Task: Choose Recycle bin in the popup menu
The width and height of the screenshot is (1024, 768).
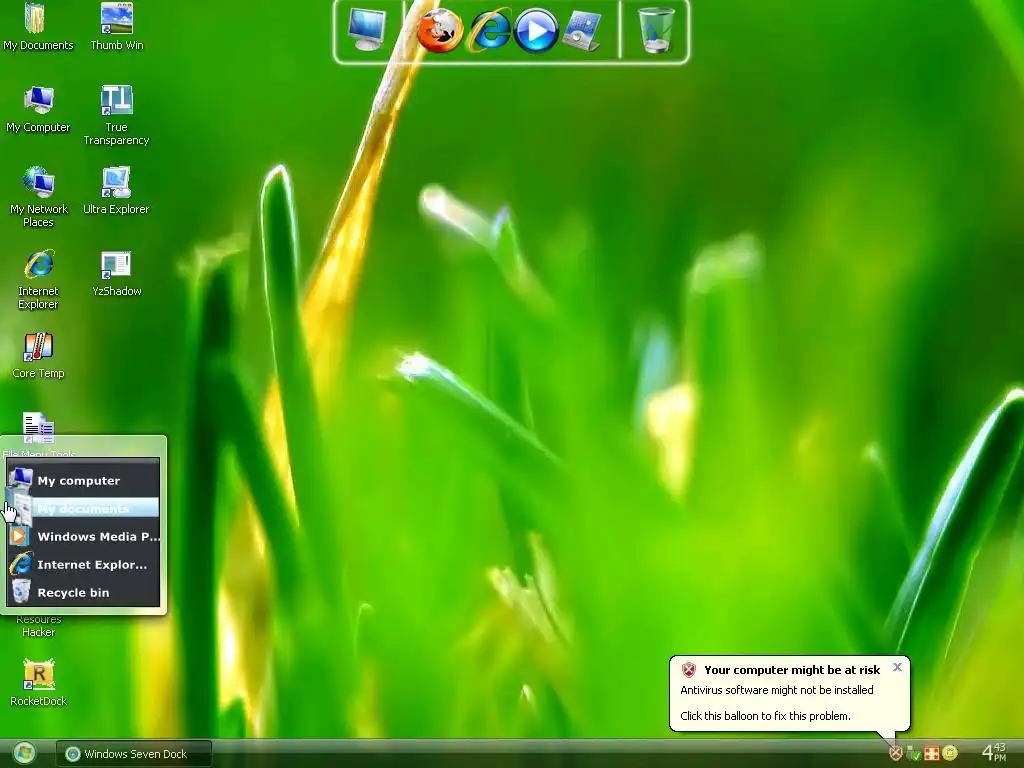Action: pos(83,593)
